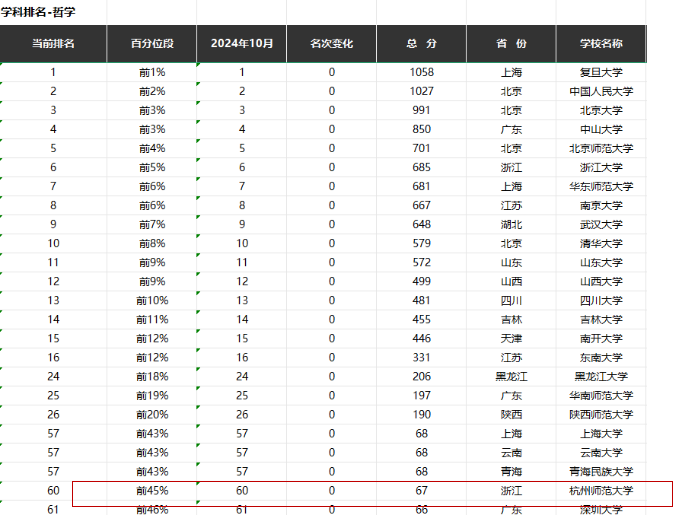Click the percentile cell 前2%
The height and width of the screenshot is (515, 674).
click(152, 91)
